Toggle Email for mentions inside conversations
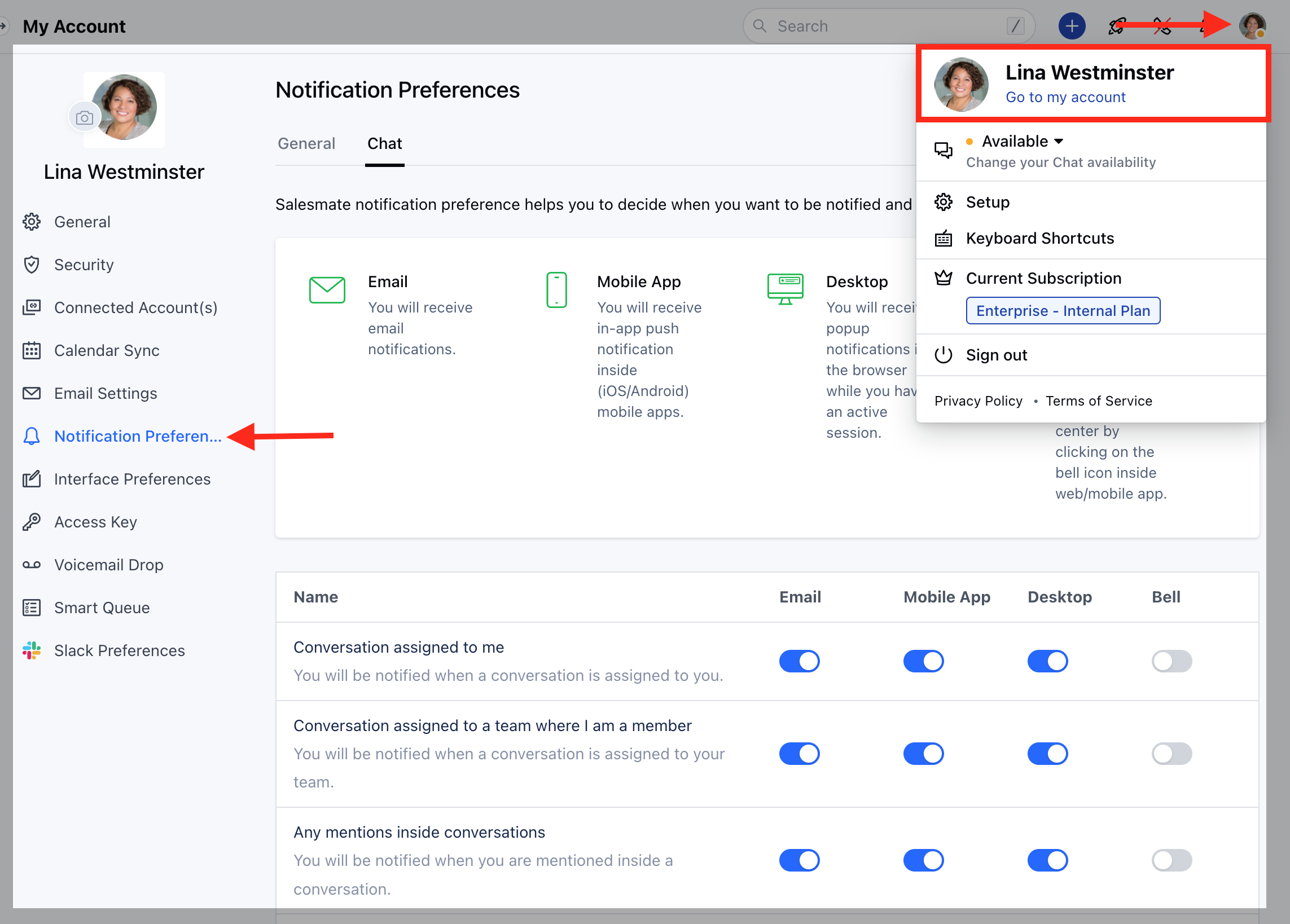This screenshot has width=1290, height=924. (x=800, y=861)
